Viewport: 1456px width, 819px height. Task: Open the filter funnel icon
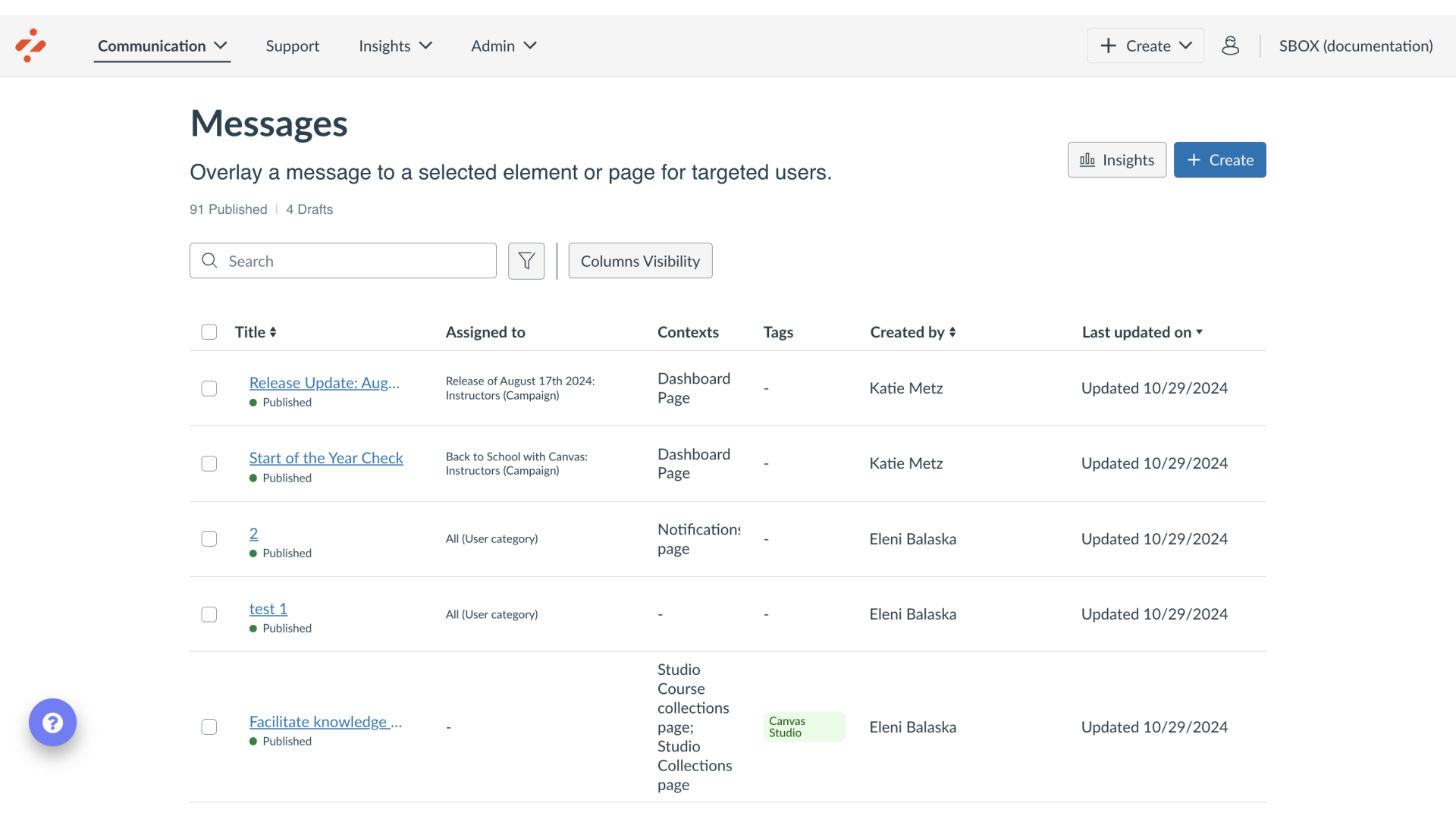click(x=526, y=261)
